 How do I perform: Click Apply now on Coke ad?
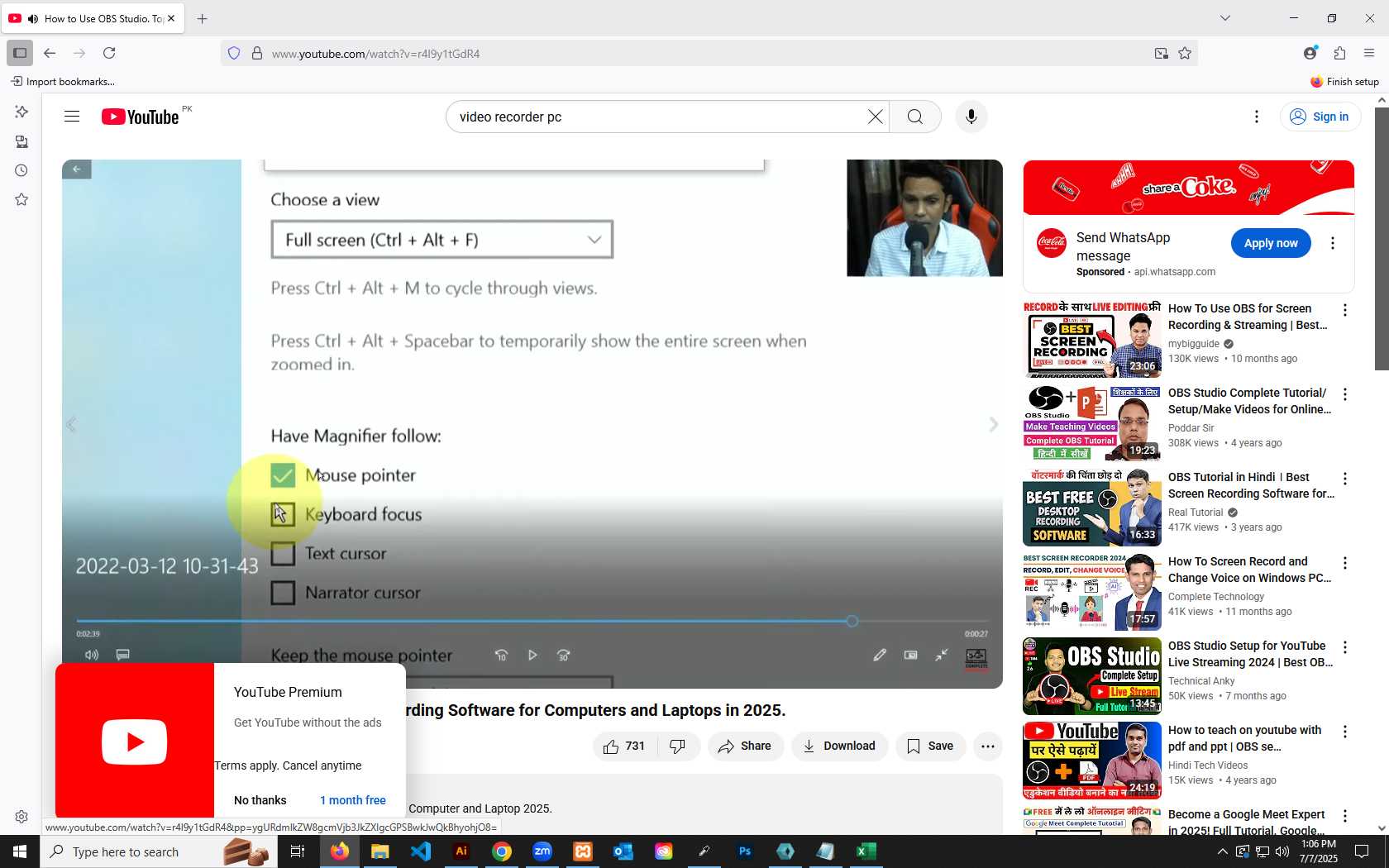point(1271,243)
